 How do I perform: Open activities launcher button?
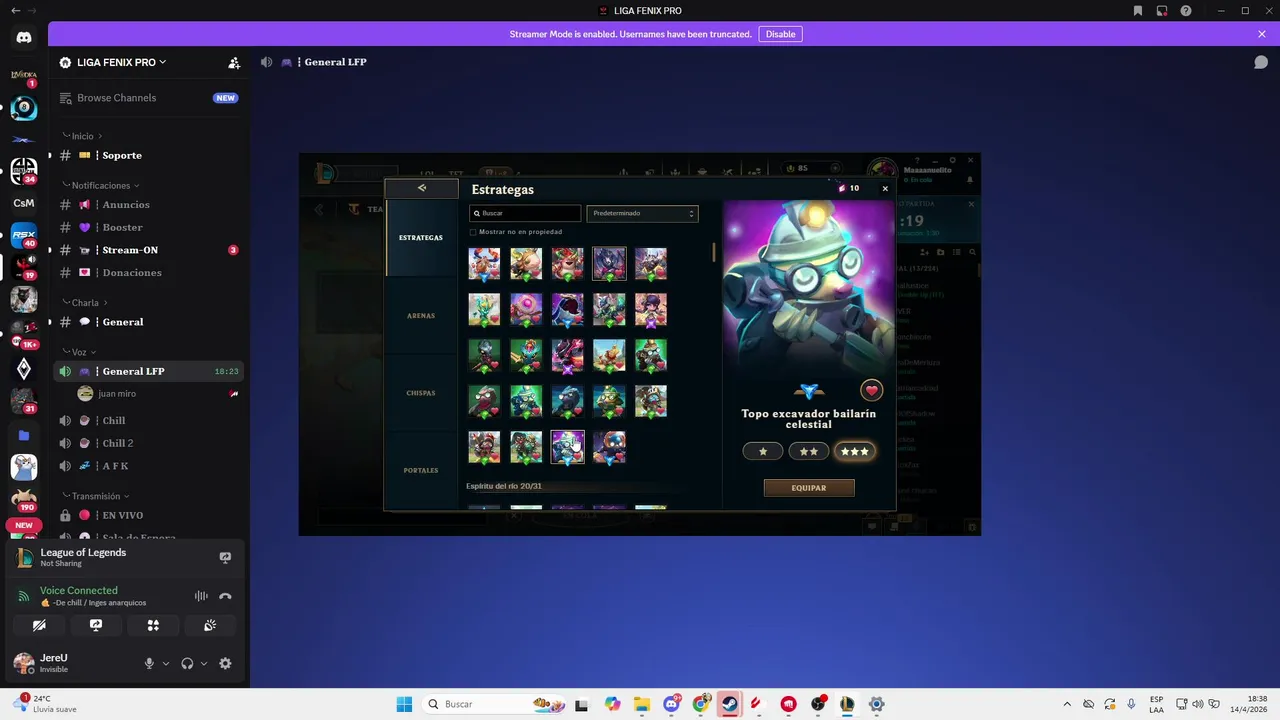click(153, 625)
